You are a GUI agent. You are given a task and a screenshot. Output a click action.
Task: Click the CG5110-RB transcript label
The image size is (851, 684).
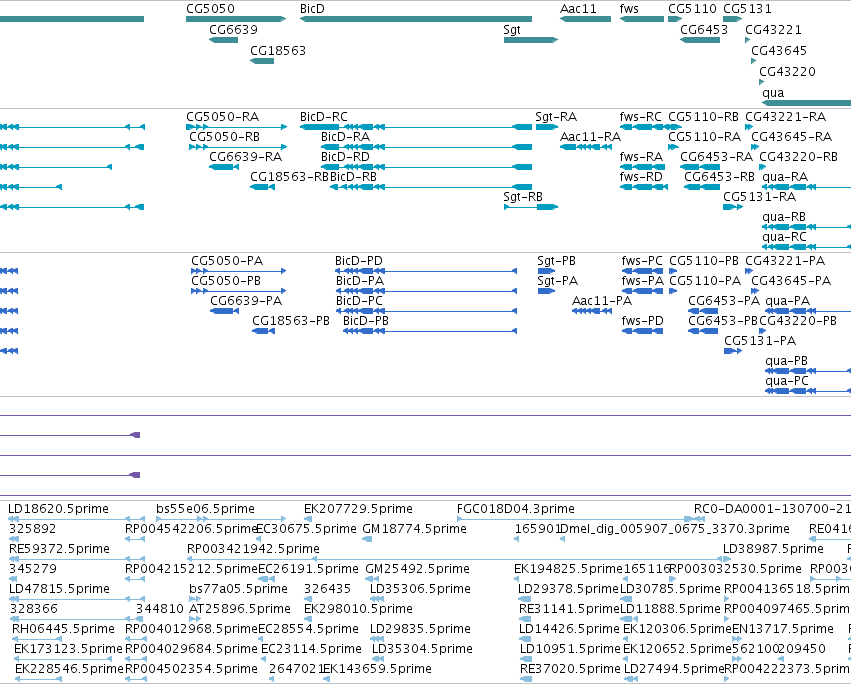point(703,117)
